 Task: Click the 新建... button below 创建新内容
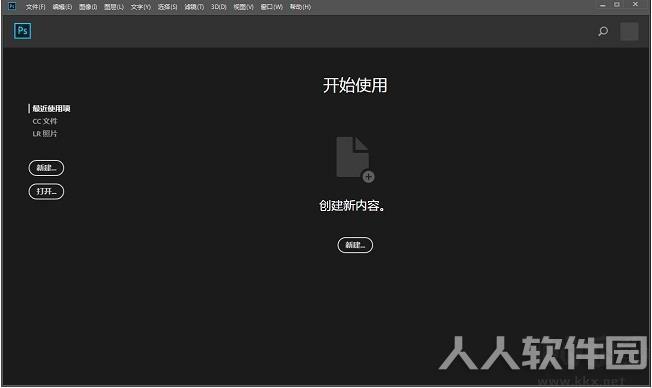click(355, 245)
